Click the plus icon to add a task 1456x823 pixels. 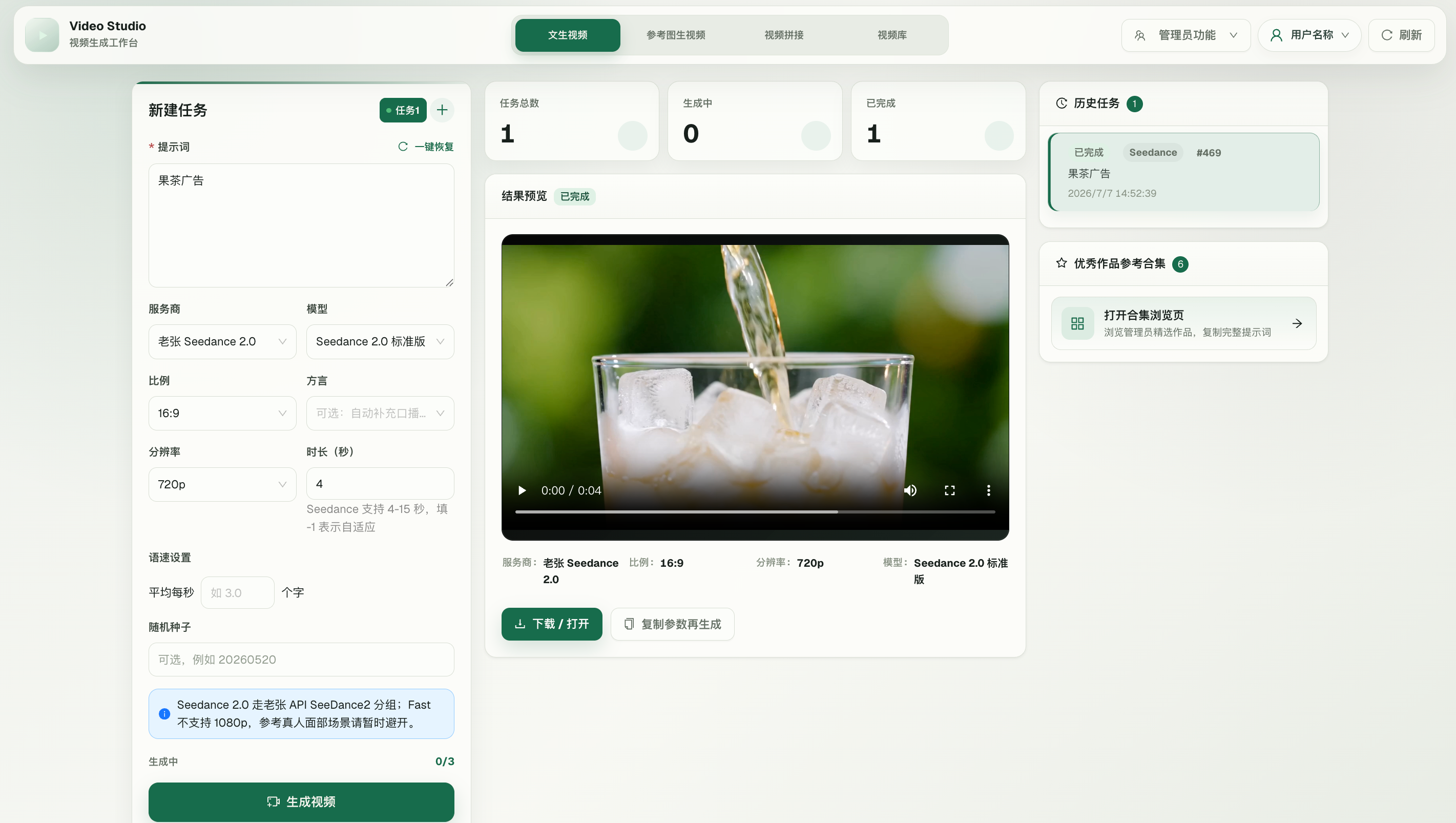[442, 110]
